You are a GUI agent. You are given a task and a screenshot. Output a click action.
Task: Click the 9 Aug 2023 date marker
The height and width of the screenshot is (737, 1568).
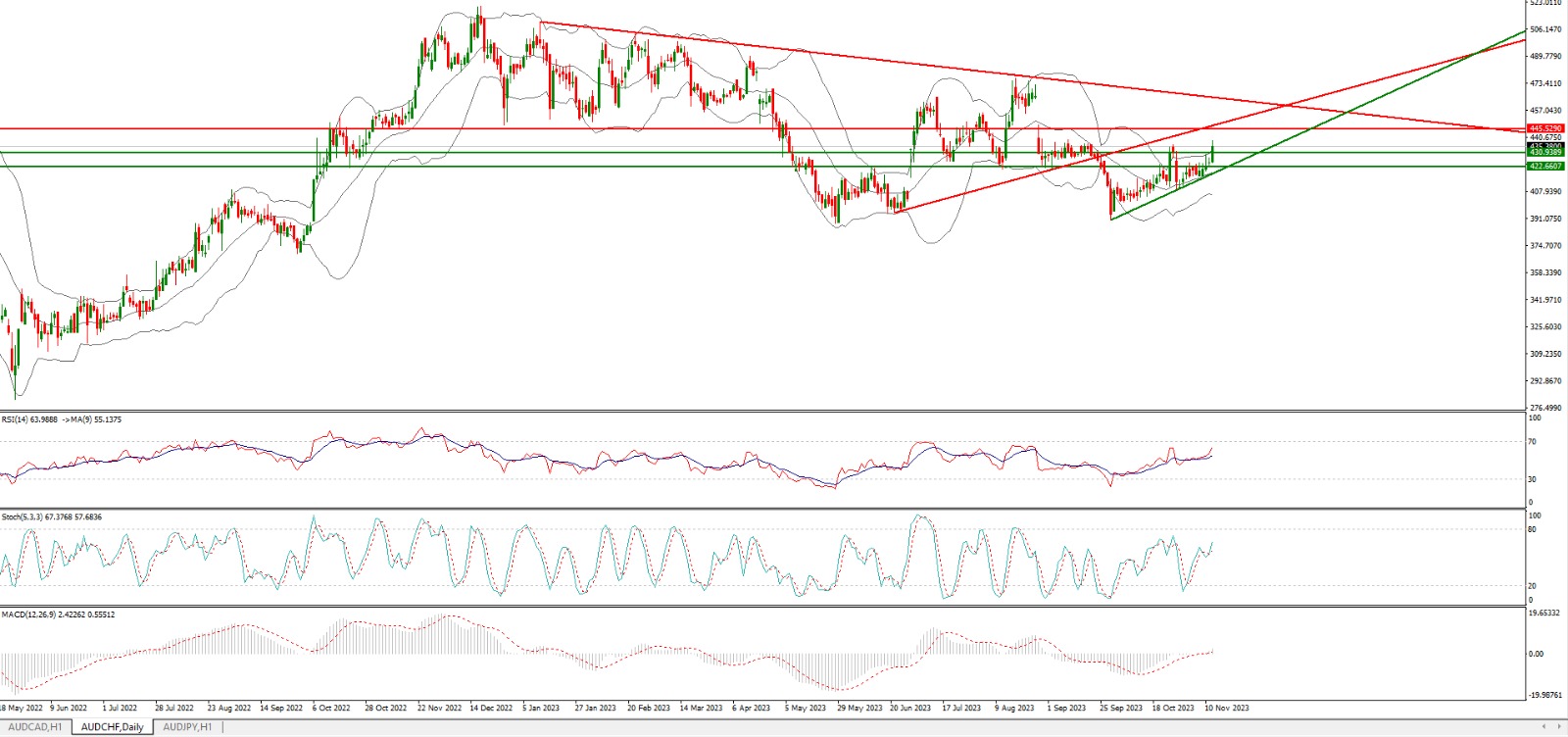[x=1014, y=708]
